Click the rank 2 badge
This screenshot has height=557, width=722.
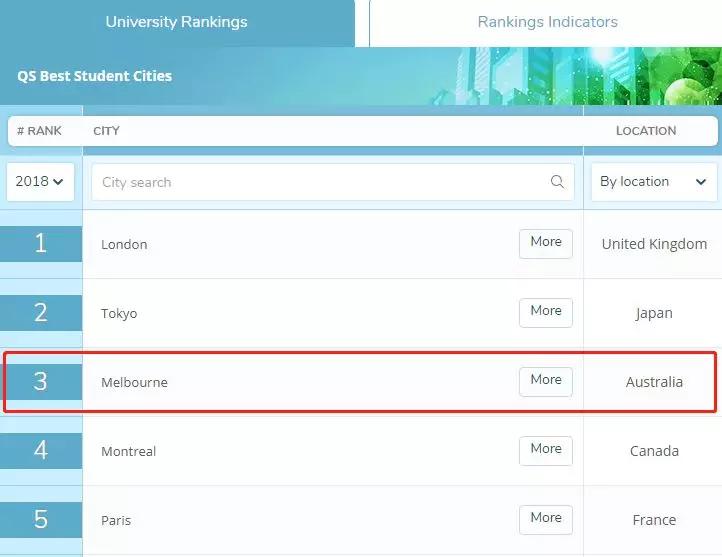[41, 313]
